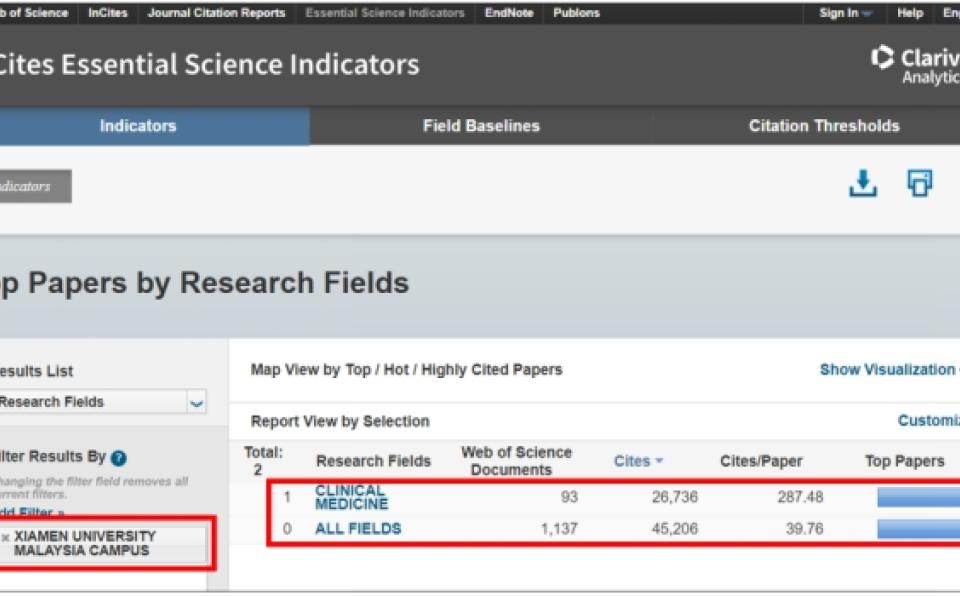Viewport: 960px width, 596px height.
Task: Click the Top Papers column header
Action: coord(904,461)
